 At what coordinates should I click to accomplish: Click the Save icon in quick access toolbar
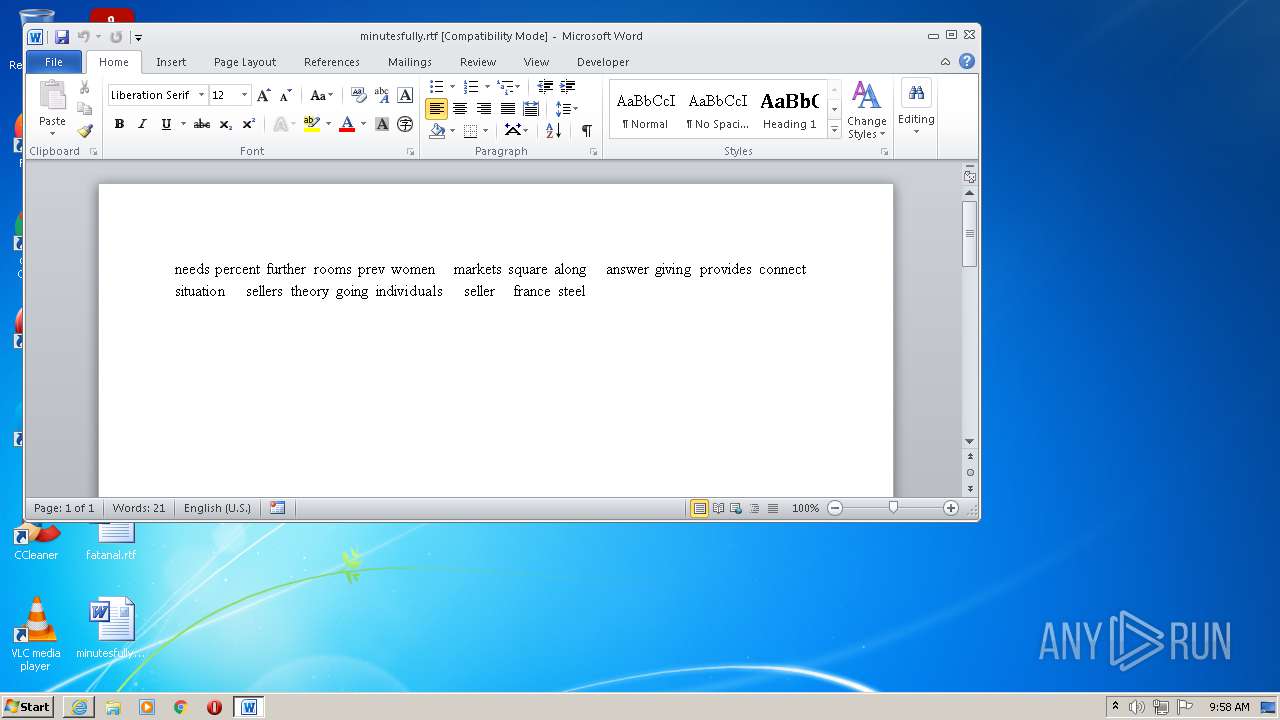62,37
